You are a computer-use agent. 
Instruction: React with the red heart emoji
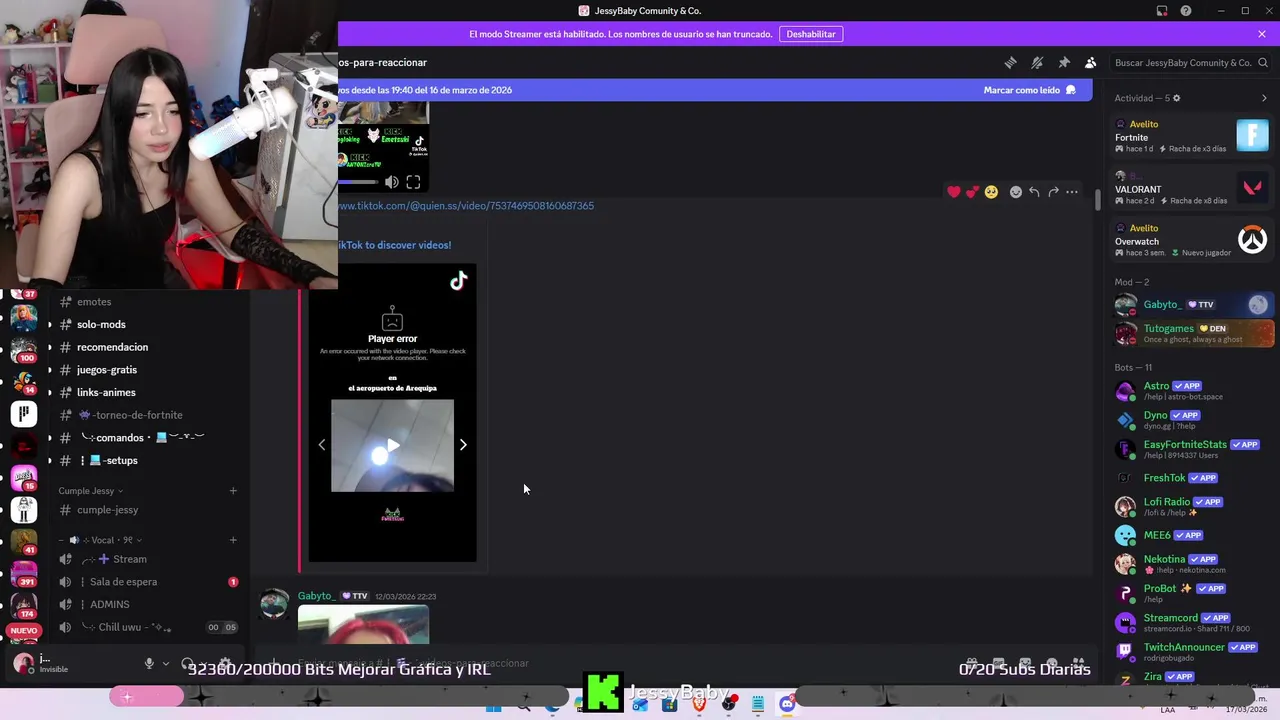[954, 192]
